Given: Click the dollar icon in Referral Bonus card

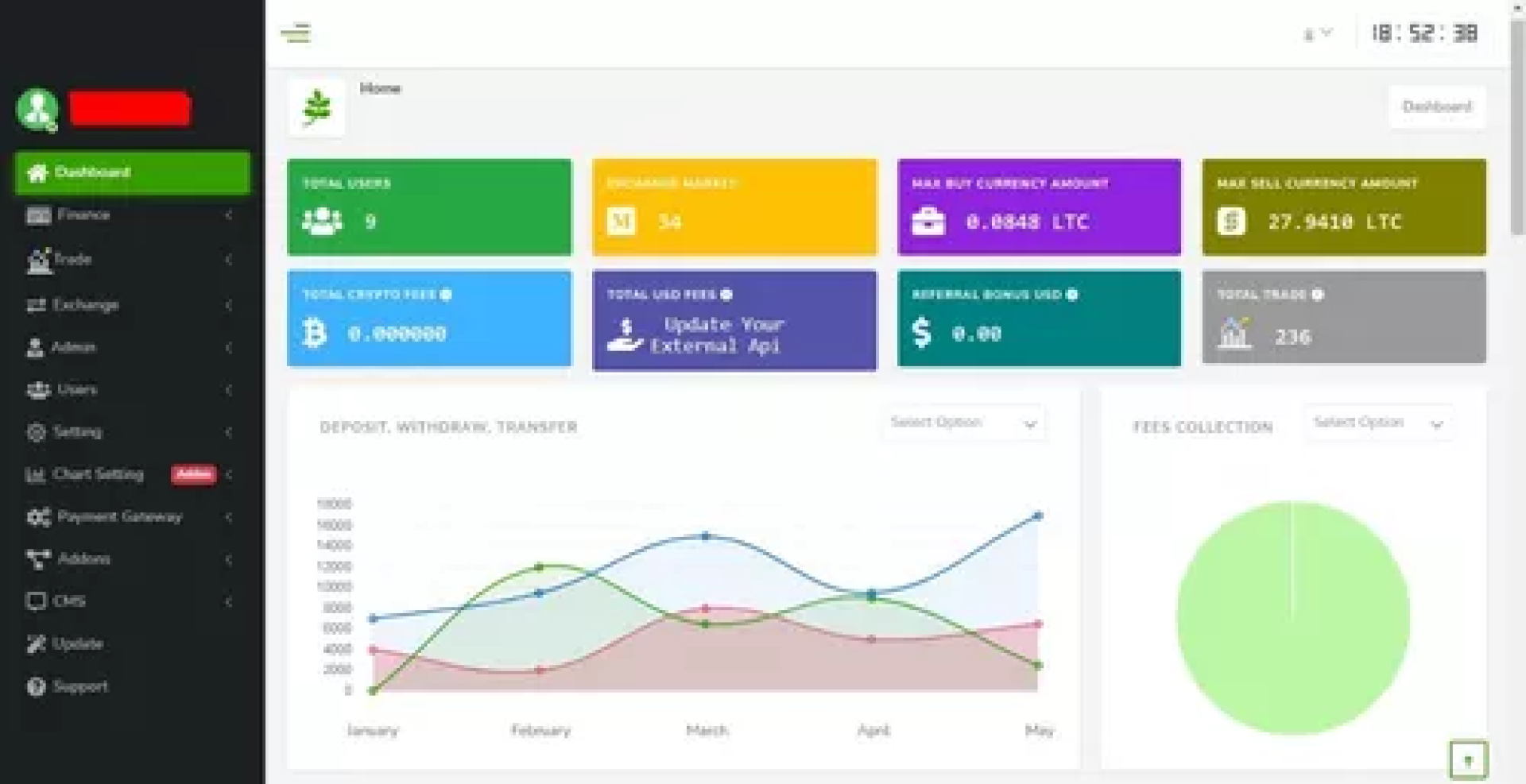Looking at the screenshot, I should tap(921, 333).
